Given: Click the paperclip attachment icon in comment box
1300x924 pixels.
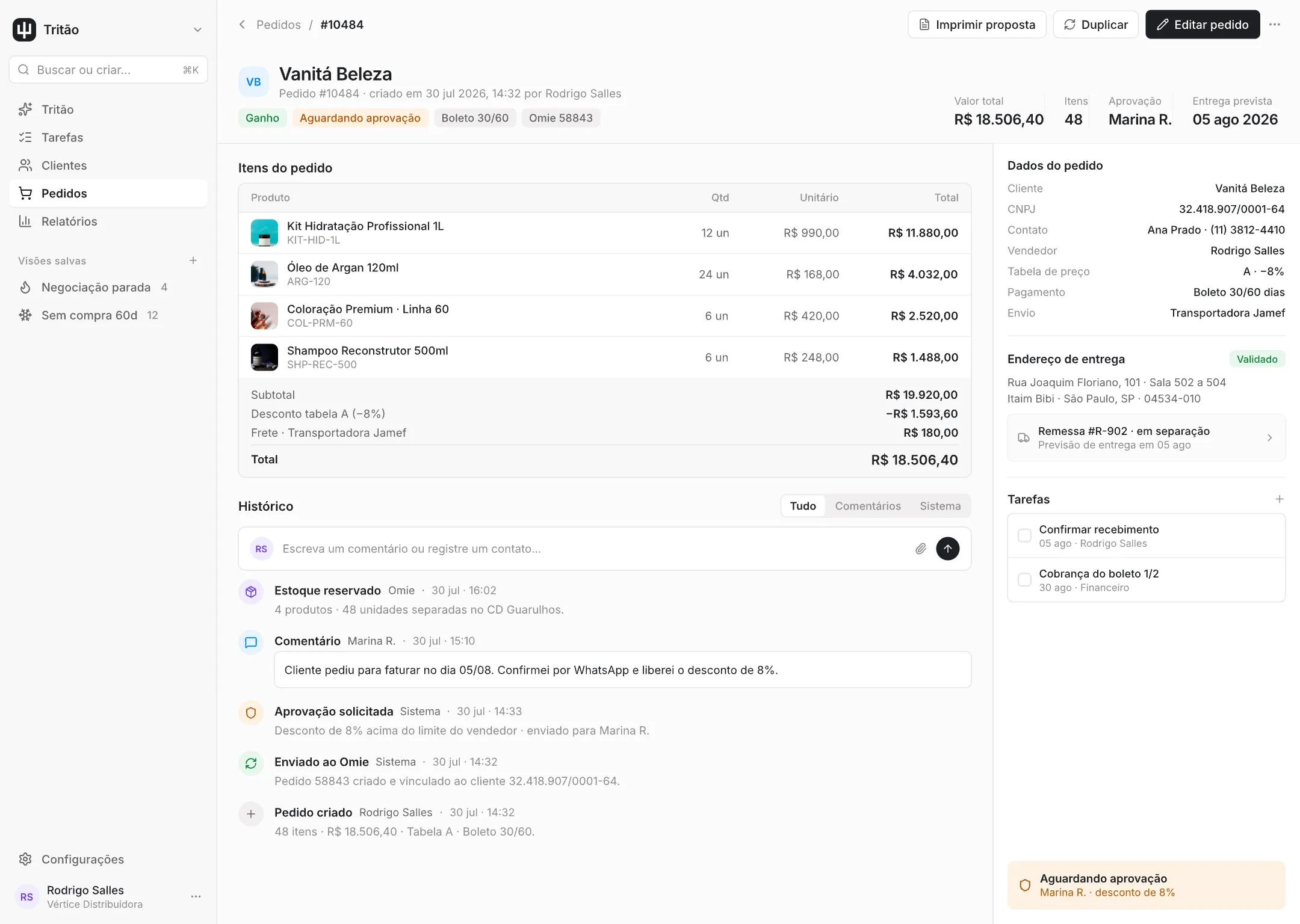Looking at the screenshot, I should 920,549.
